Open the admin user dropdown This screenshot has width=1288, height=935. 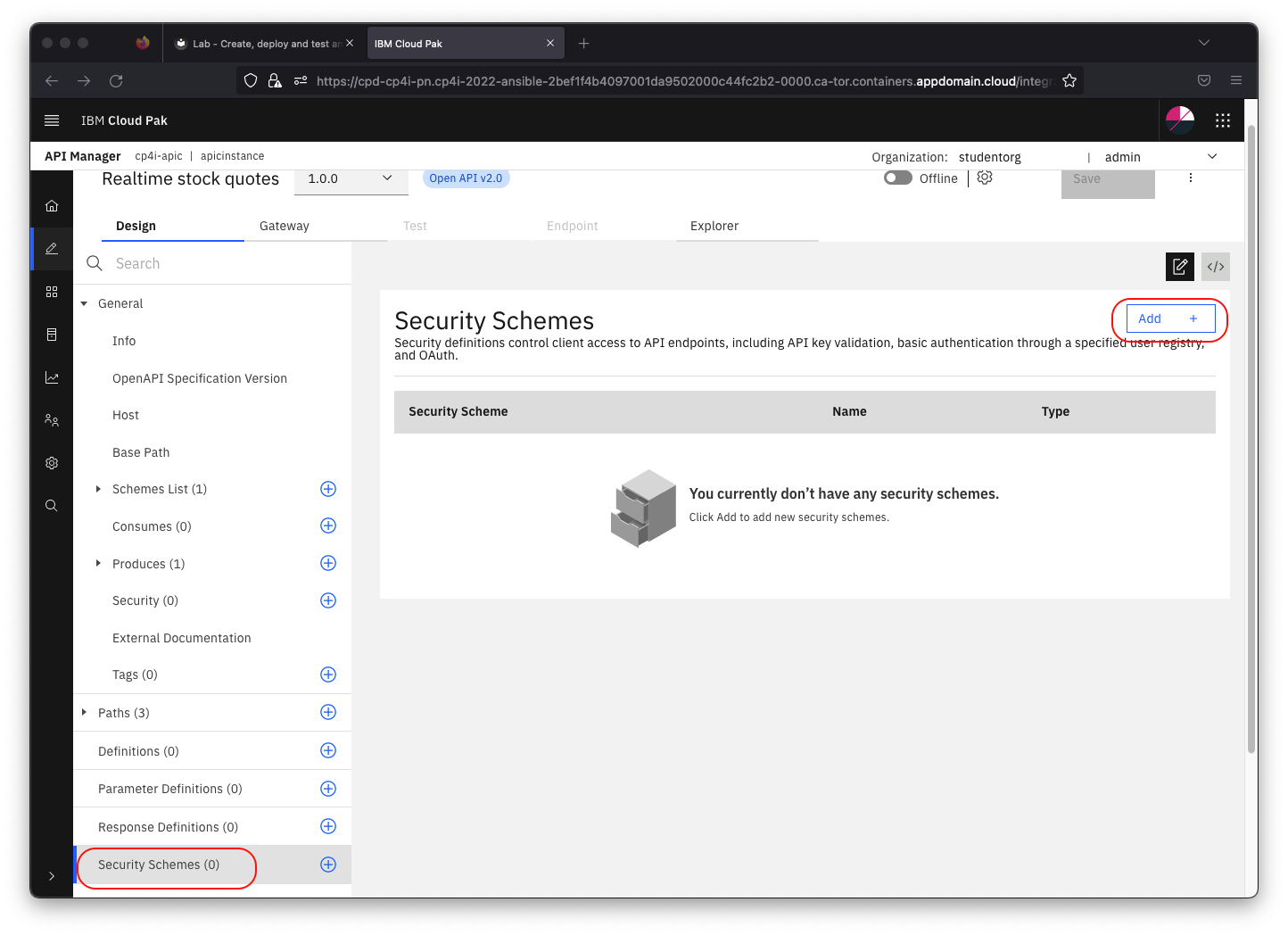(x=1160, y=157)
